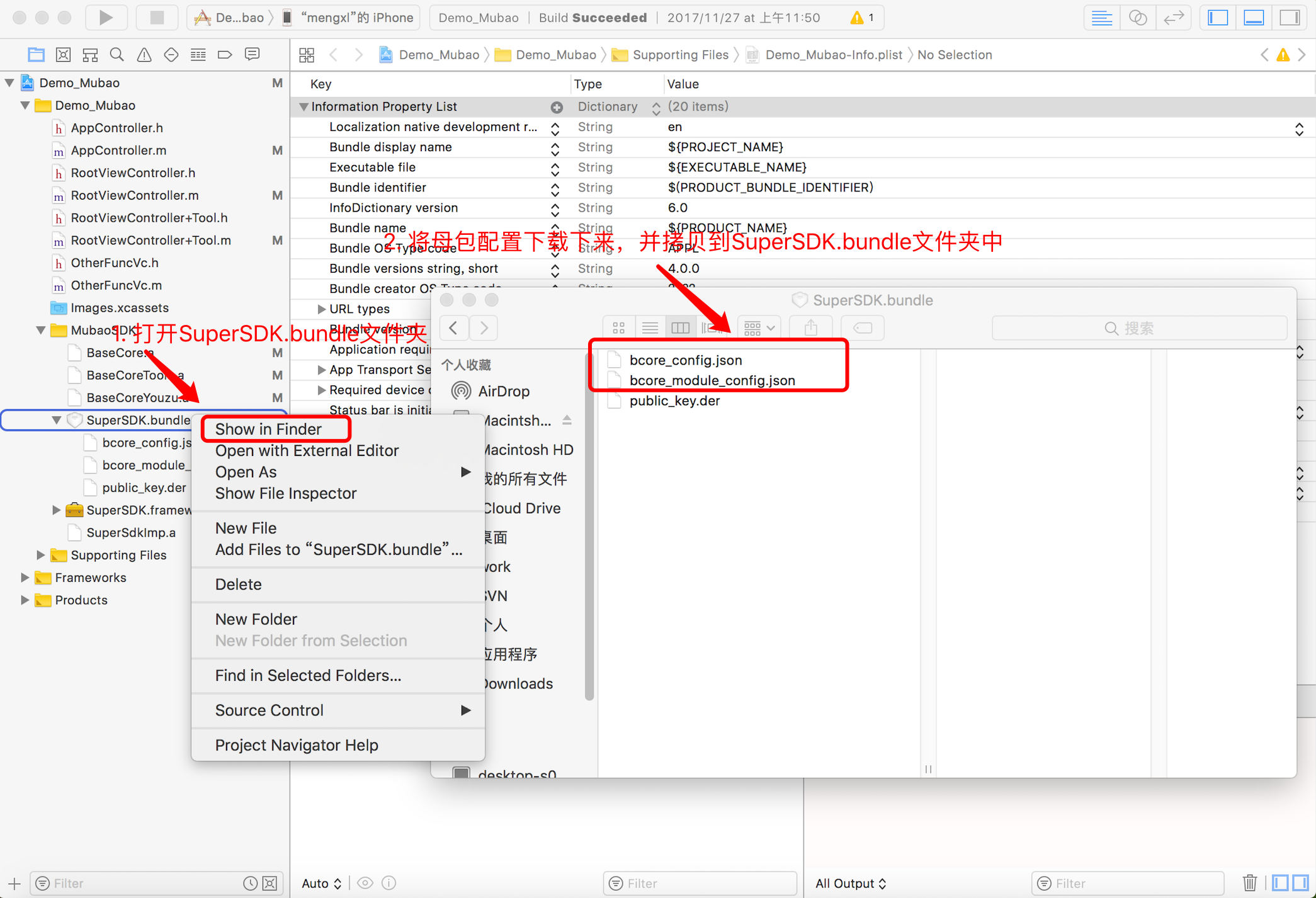The height and width of the screenshot is (898, 1316).
Task: Eject the Macintosh volume in Finder sidebar
Action: [567, 421]
